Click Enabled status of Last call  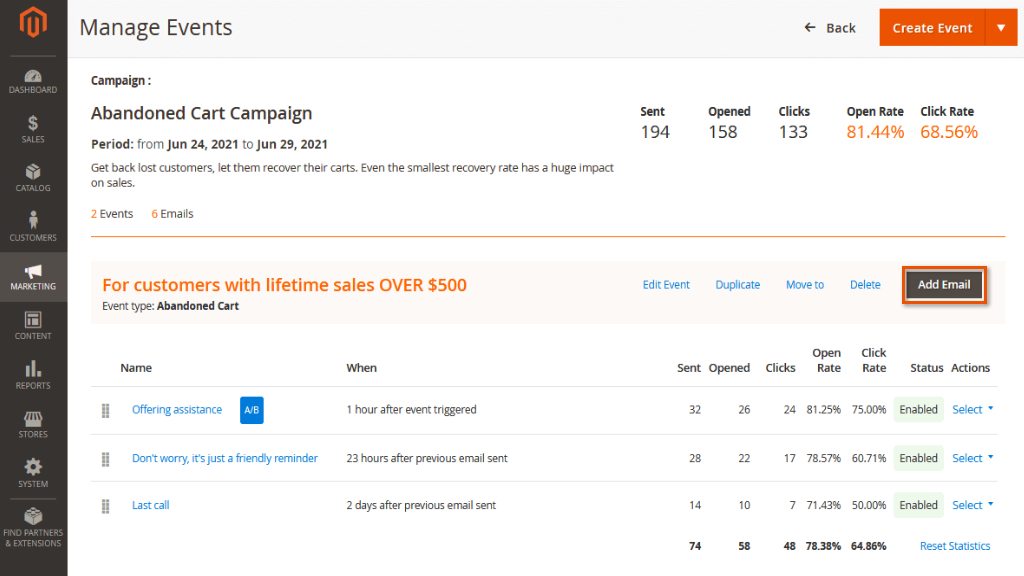pos(918,505)
